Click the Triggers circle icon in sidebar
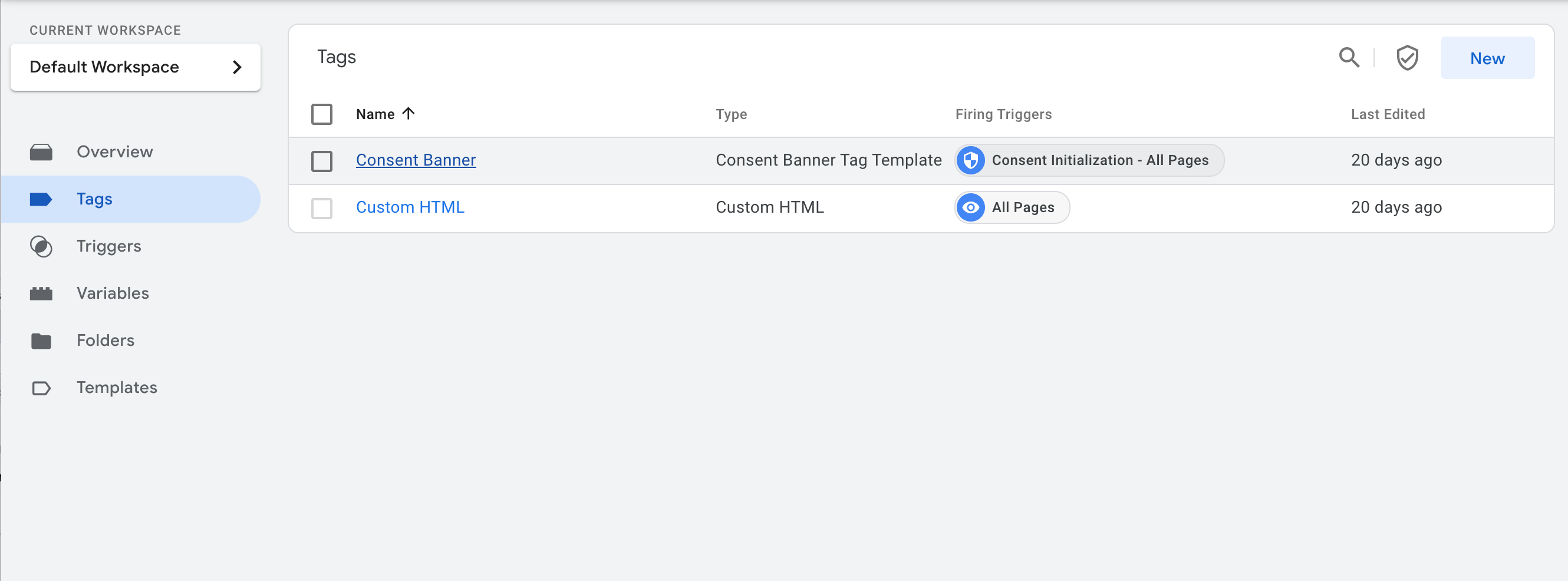1568x581 pixels. [x=41, y=246]
